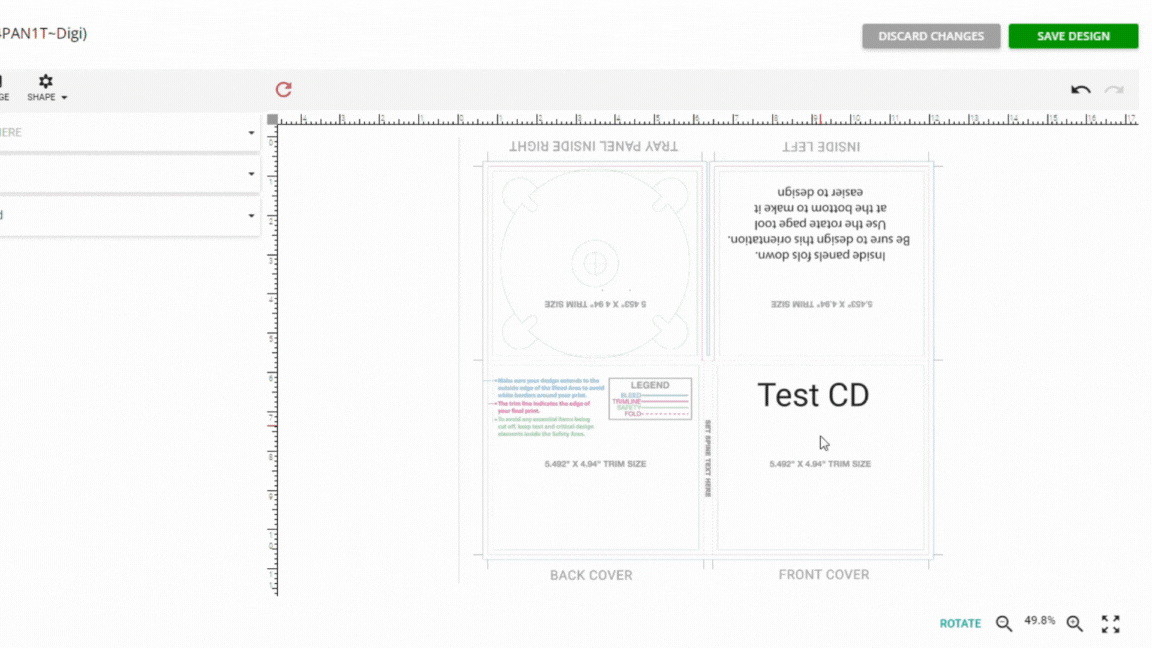The height and width of the screenshot is (648, 1152).
Task: Expand the third dropdown in left panel
Action: click(251, 216)
